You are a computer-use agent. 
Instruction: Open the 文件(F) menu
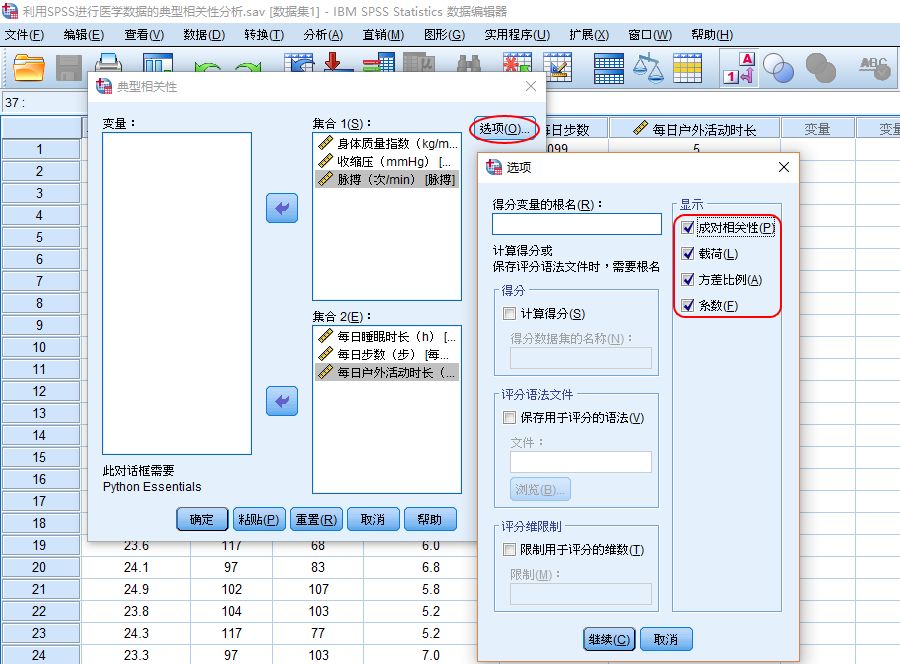coord(24,35)
